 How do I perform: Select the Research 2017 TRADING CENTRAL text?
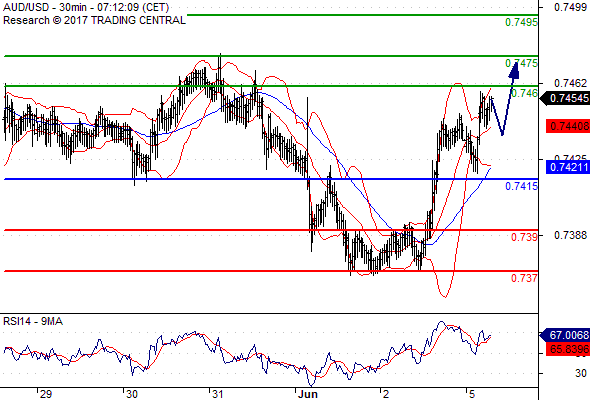pyautogui.click(x=94, y=20)
